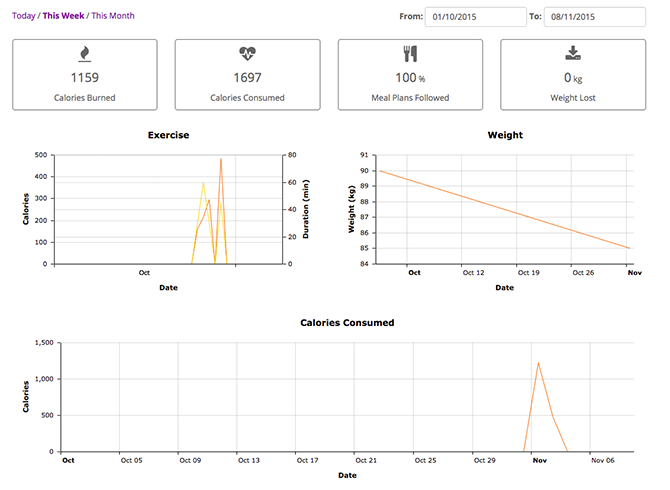The width and height of the screenshot is (670, 490).
Task: Click the fork and knife meal icon
Action: point(410,54)
